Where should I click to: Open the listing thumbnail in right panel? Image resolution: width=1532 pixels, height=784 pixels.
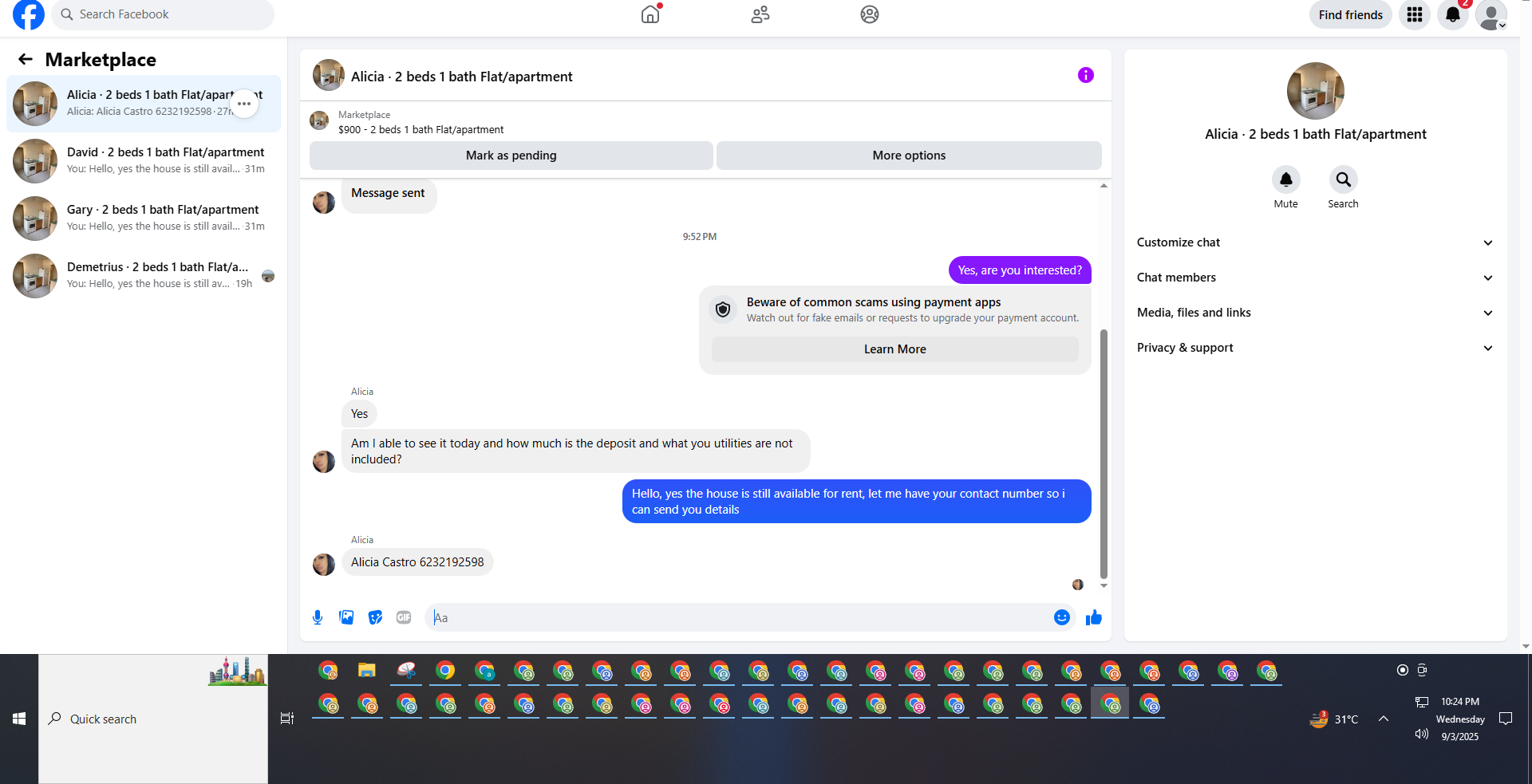1316,91
